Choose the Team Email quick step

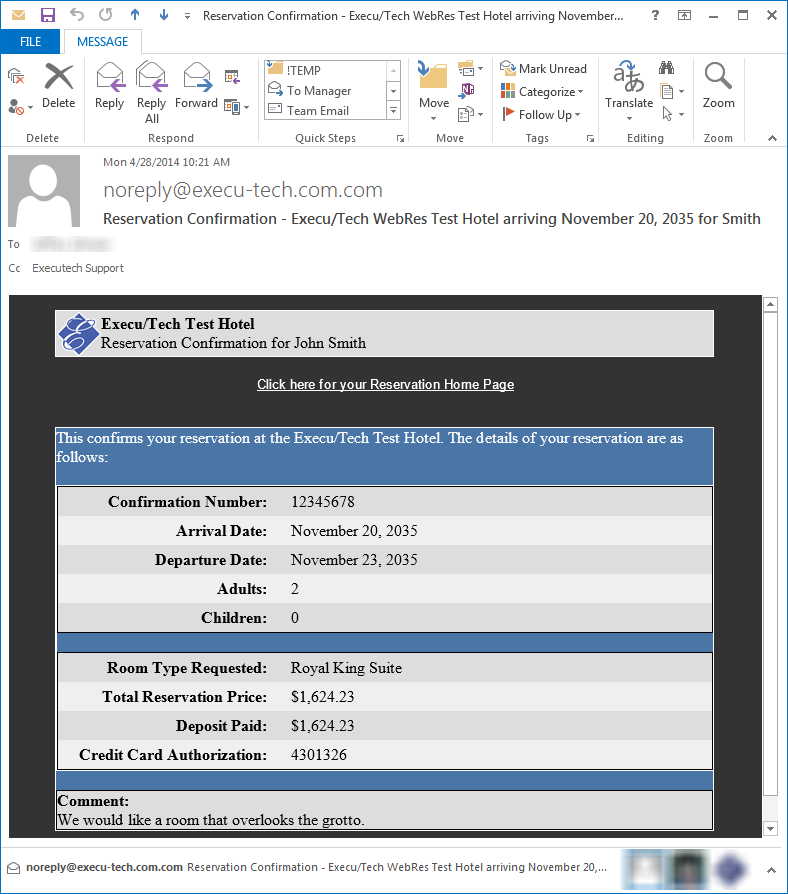coord(326,111)
